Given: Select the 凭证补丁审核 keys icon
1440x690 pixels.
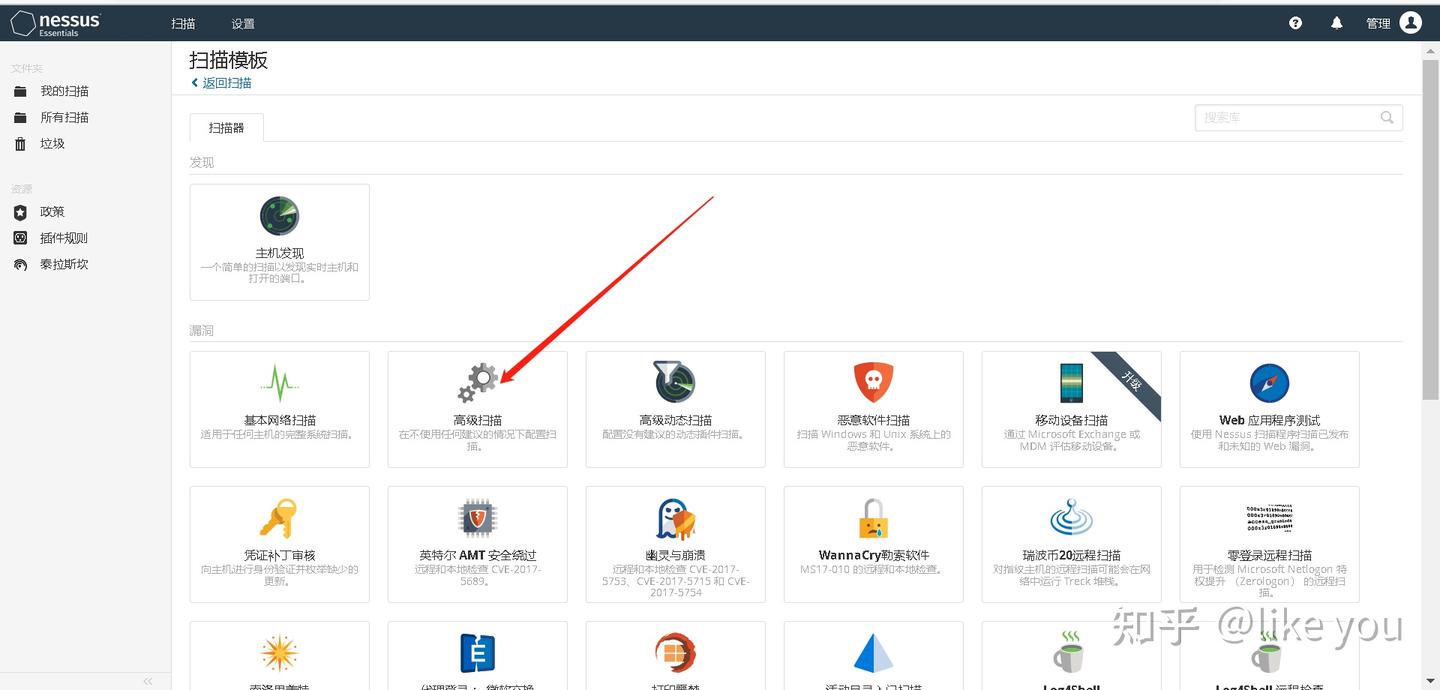Looking at the screenshot, I should [278, 518].
